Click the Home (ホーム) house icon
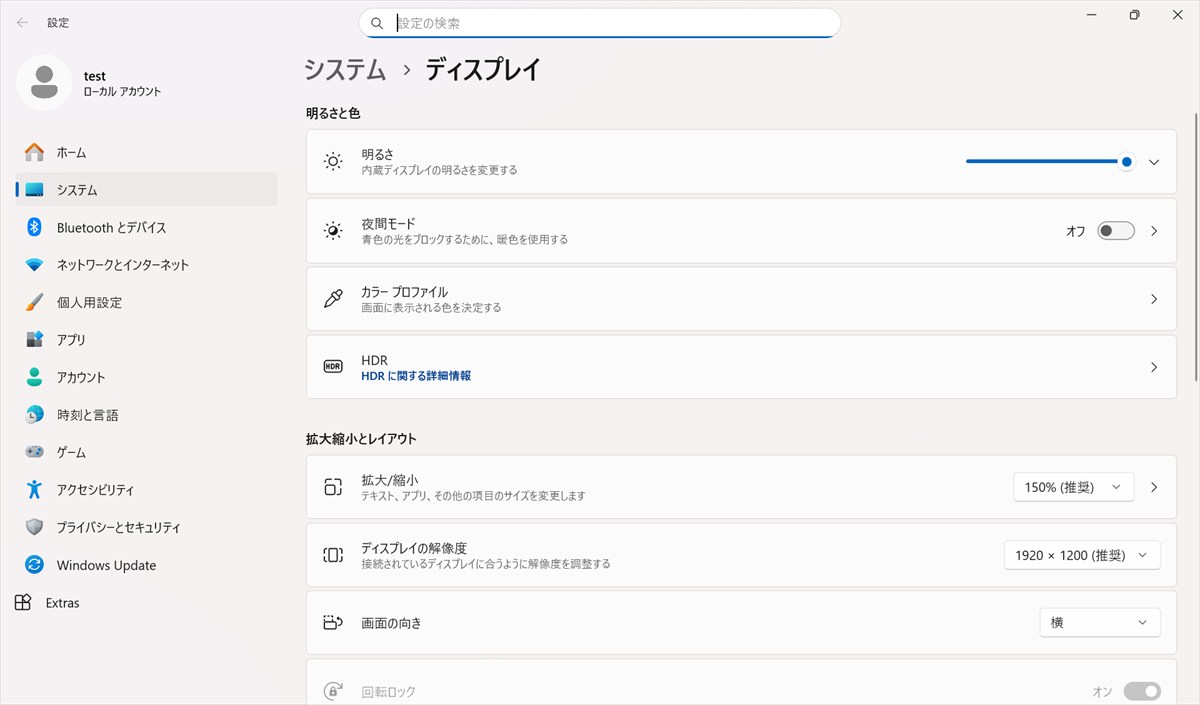The height and width of the screenshot is (705, 1200). [35, 152]
